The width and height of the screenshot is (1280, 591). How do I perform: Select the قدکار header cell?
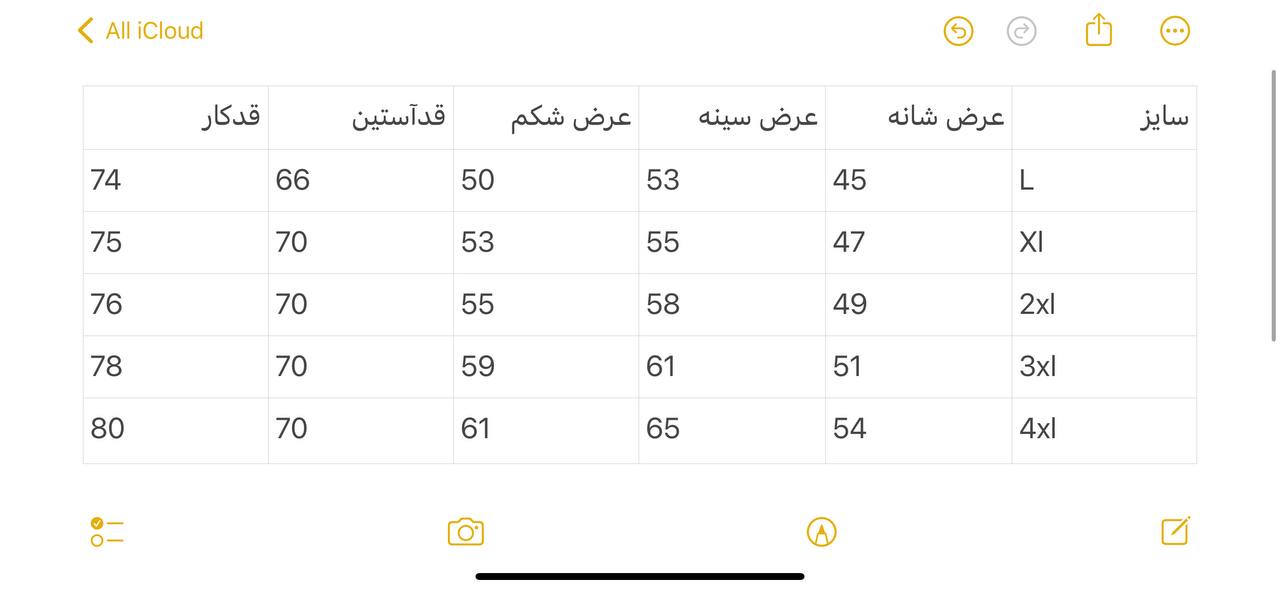175,118
